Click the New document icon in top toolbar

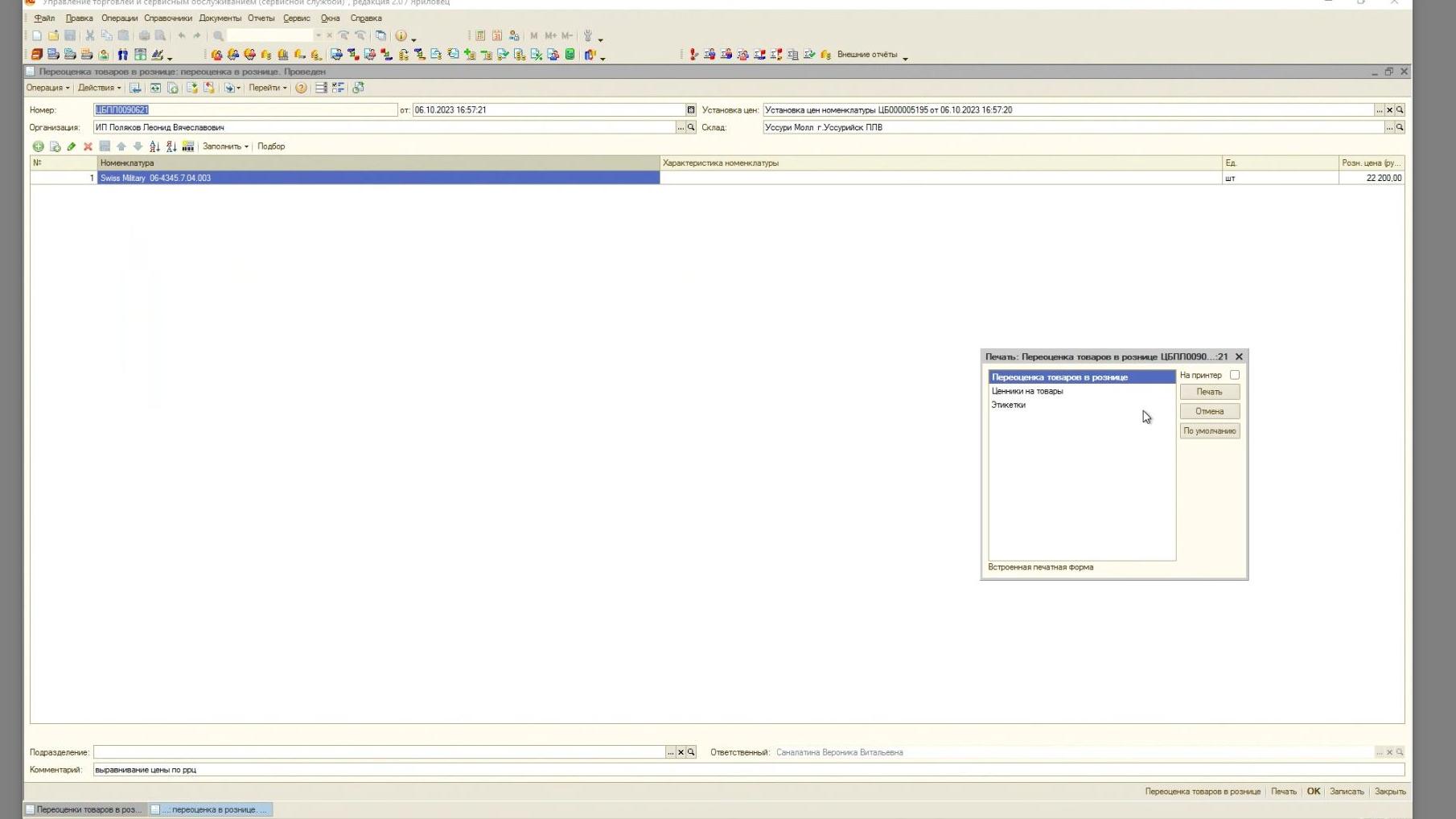(x=37, y=35)
